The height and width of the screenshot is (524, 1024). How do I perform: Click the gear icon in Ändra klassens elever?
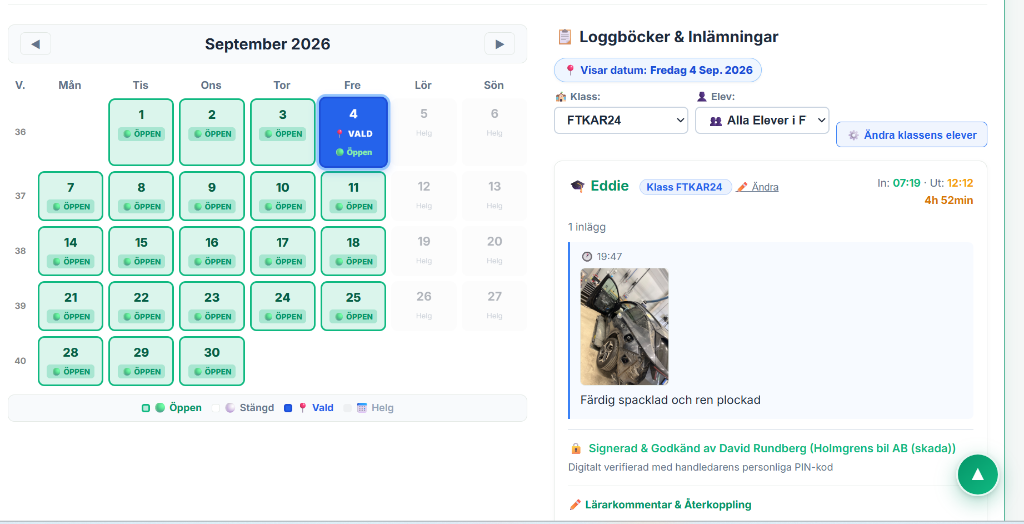[x=853, y=135]
